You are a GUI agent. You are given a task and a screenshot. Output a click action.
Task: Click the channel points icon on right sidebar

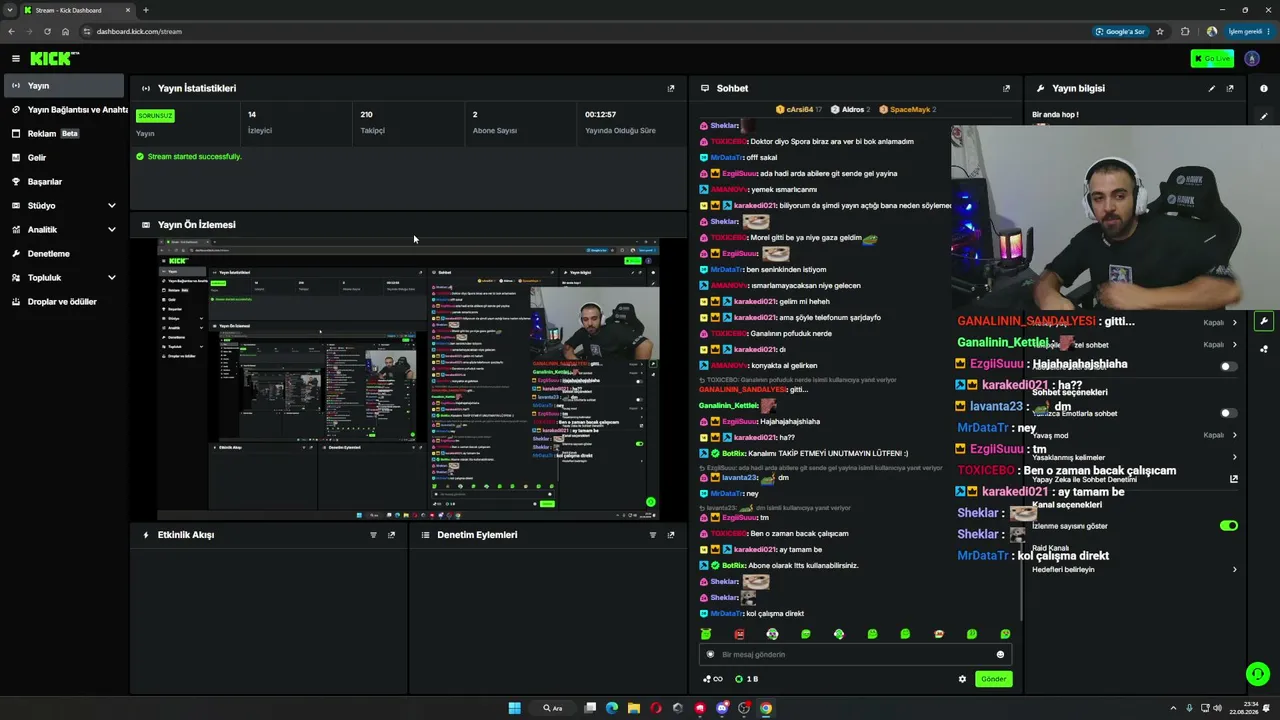click(x=1264, y=349)
